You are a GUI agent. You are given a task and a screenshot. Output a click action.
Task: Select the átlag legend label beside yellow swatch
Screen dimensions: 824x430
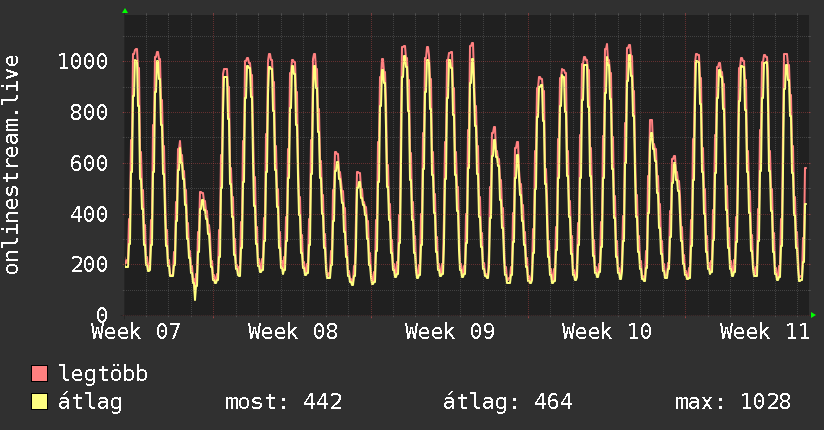pos(90,403)
